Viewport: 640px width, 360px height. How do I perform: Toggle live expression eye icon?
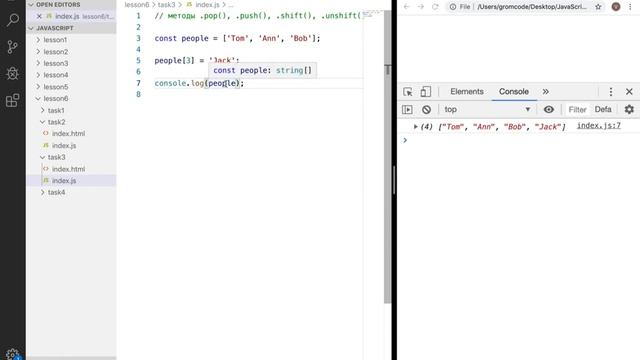[x=549, y=109]
